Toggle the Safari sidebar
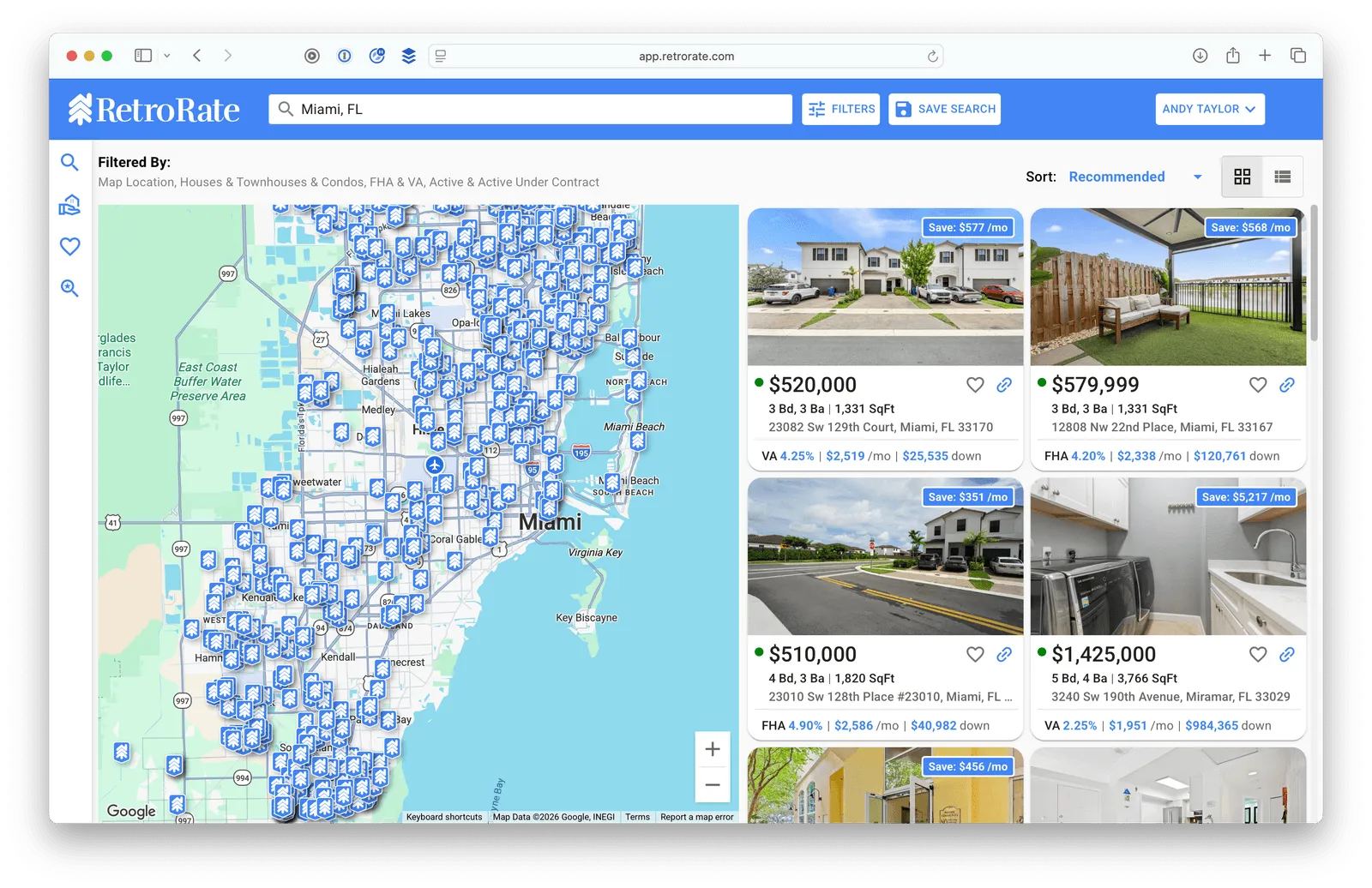1372x888 pixels. (x=143, y=56)
